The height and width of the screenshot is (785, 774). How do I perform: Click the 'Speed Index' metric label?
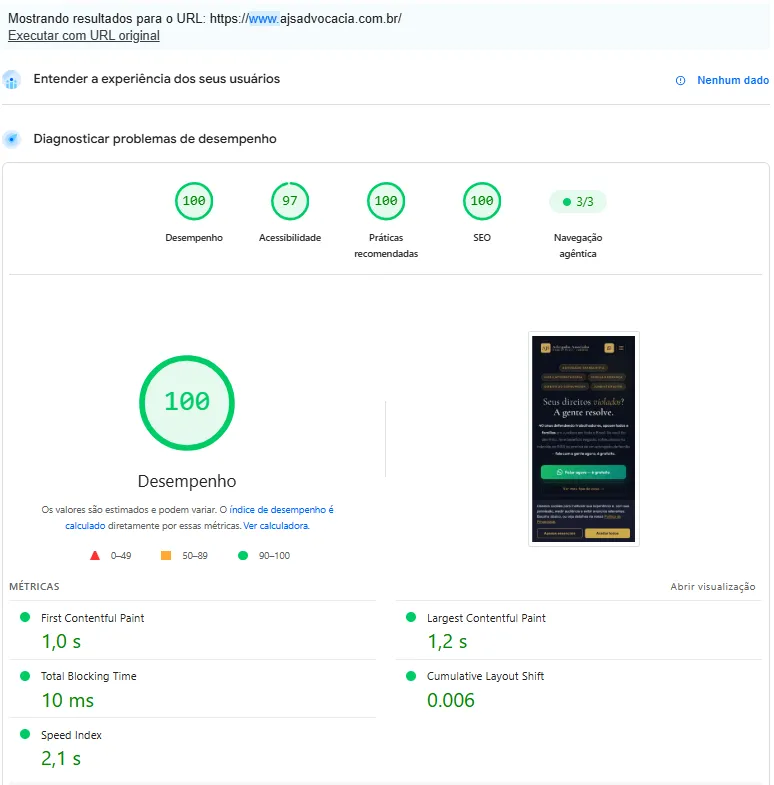(x=71, y=735)
